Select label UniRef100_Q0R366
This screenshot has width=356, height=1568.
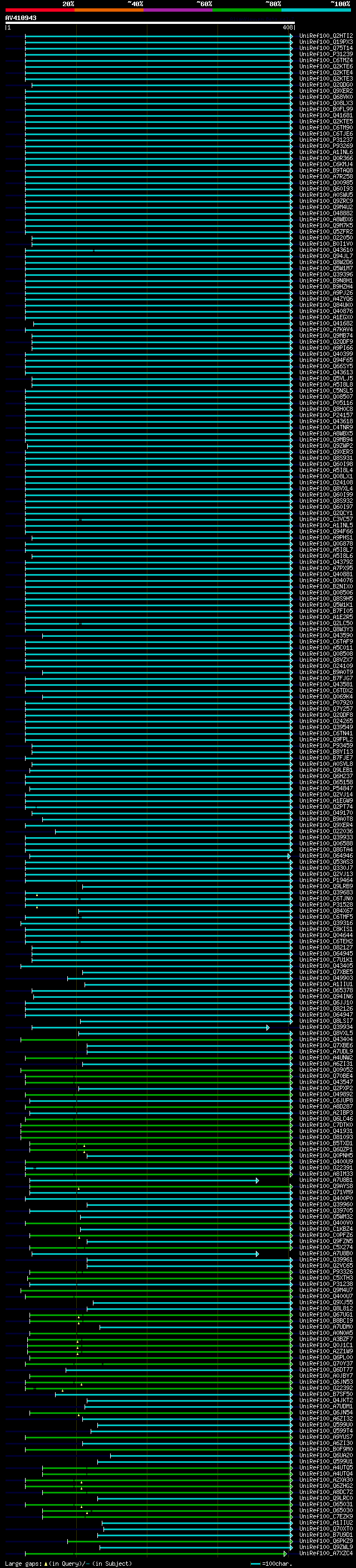coord(326,159)
